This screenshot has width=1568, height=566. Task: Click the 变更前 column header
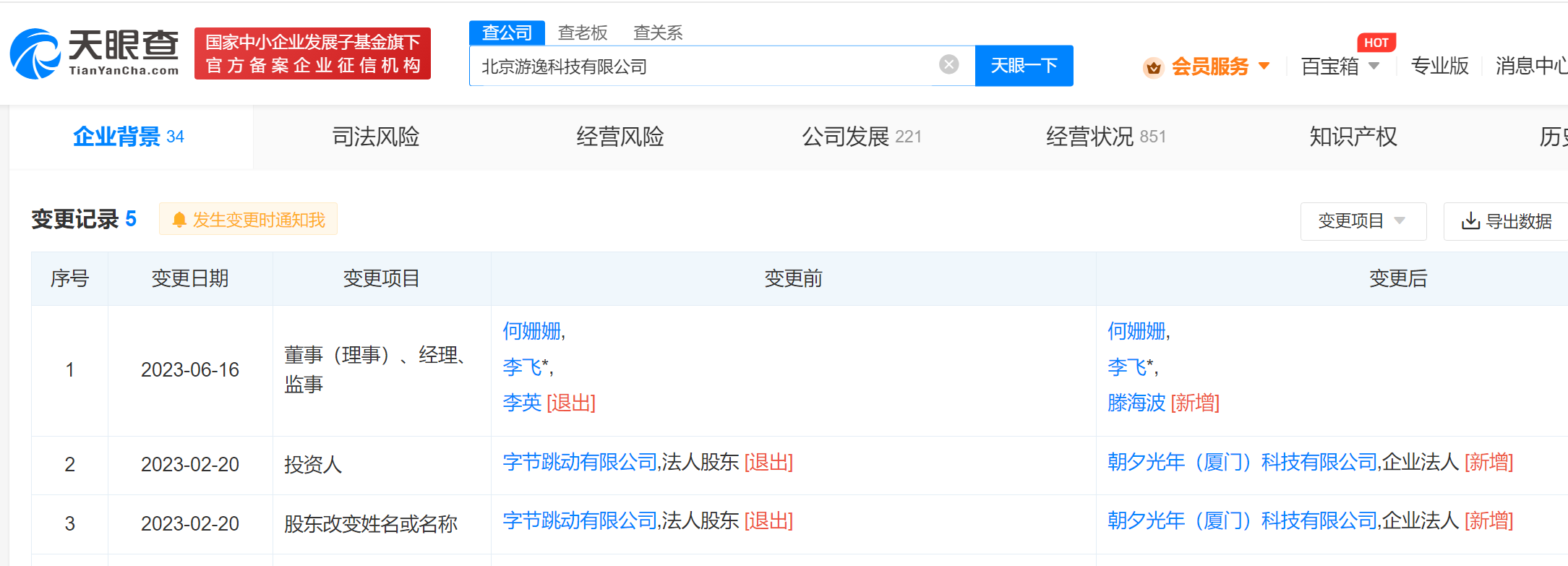(794, 278)
